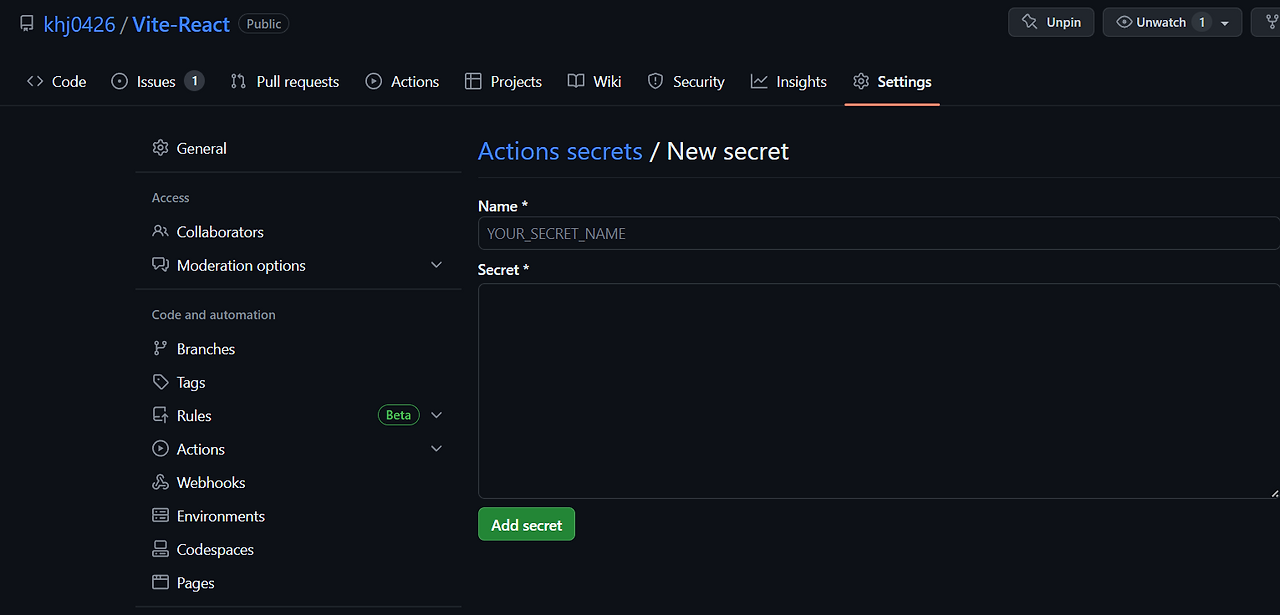This screenshot has height=615, width=1280.
Task: Follow the Actions secrets breadcrumb link
Action: (560, 151)
